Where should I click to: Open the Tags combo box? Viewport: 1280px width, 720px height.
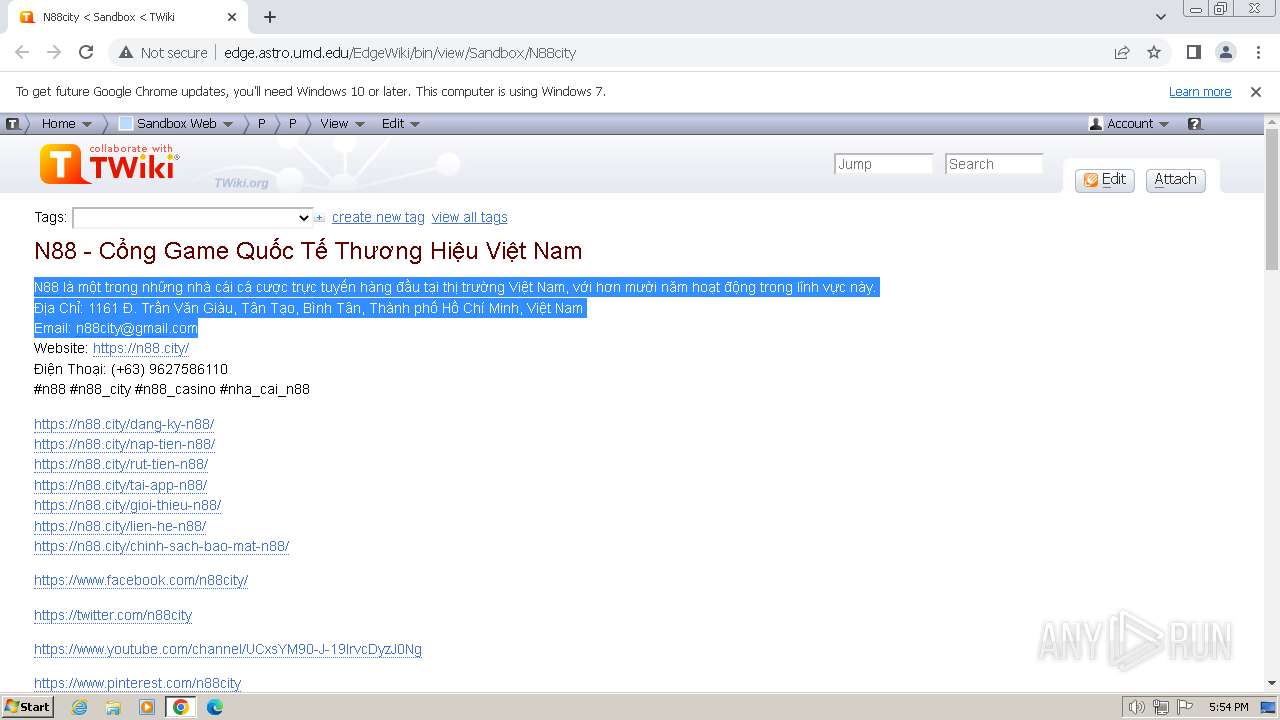pos(193,218)
